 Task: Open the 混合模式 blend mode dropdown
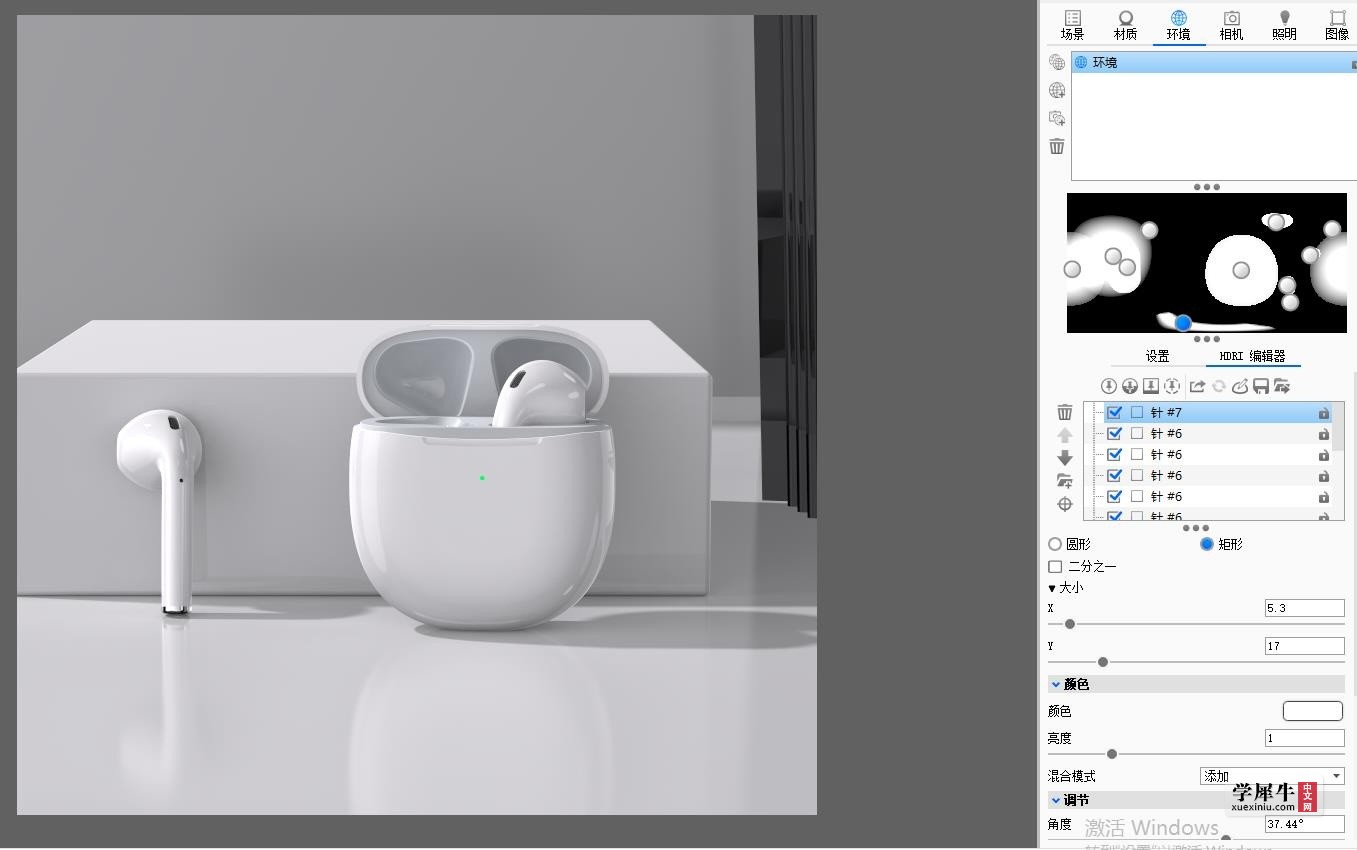tap(1272, 776)
